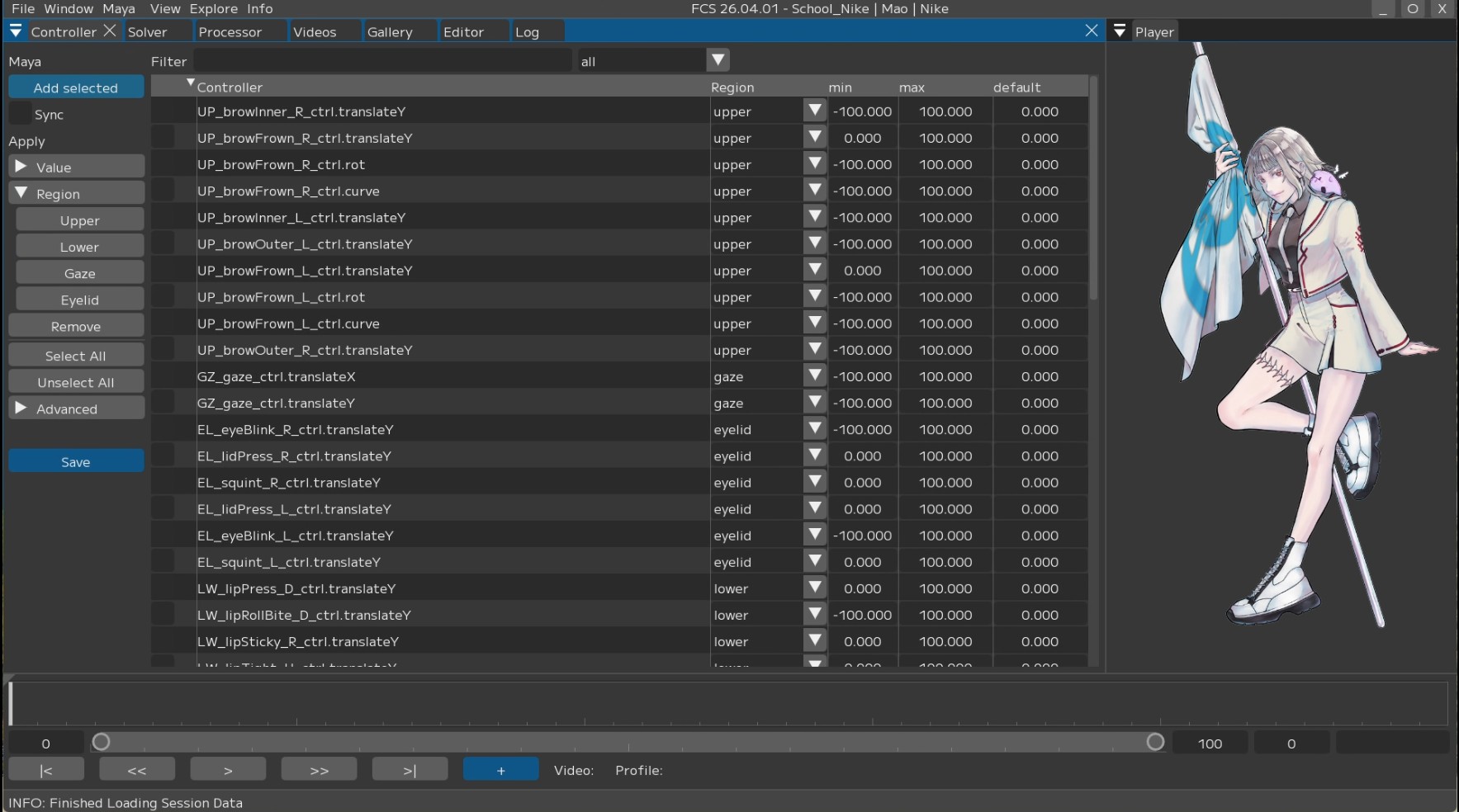Step backward with << button

(137, 770)
